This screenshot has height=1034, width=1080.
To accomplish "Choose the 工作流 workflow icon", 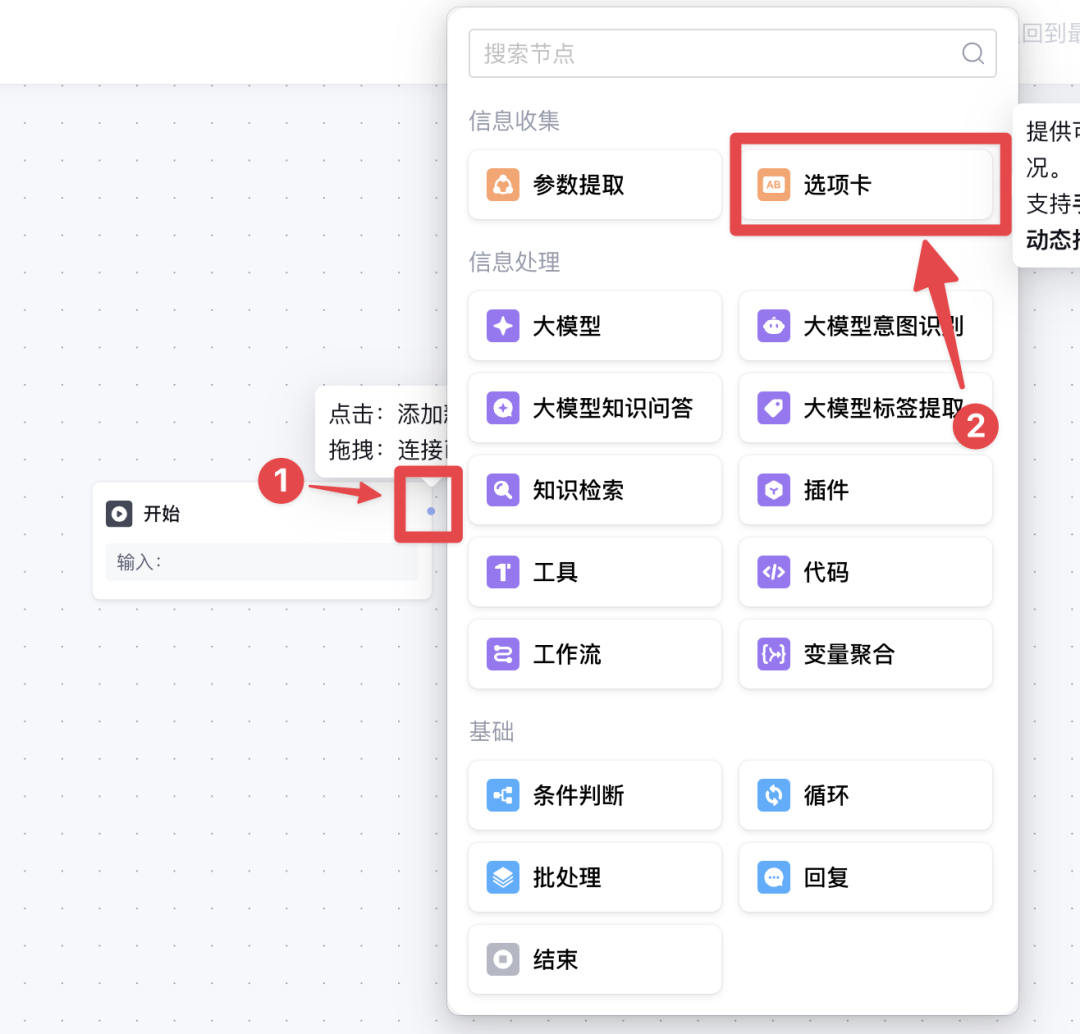I will [503, 654].
